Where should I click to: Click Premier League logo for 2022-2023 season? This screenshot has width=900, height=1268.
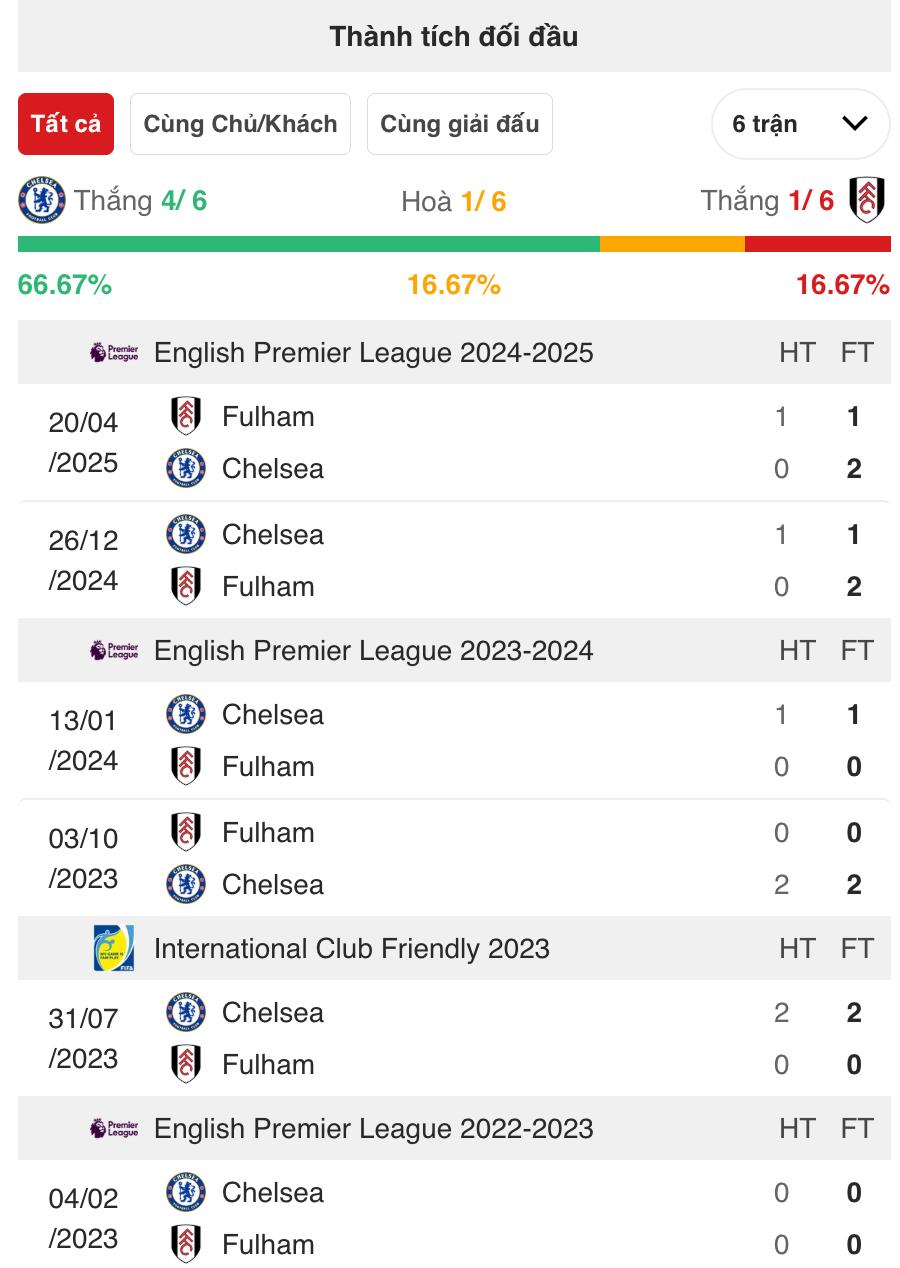(114, 1128)
